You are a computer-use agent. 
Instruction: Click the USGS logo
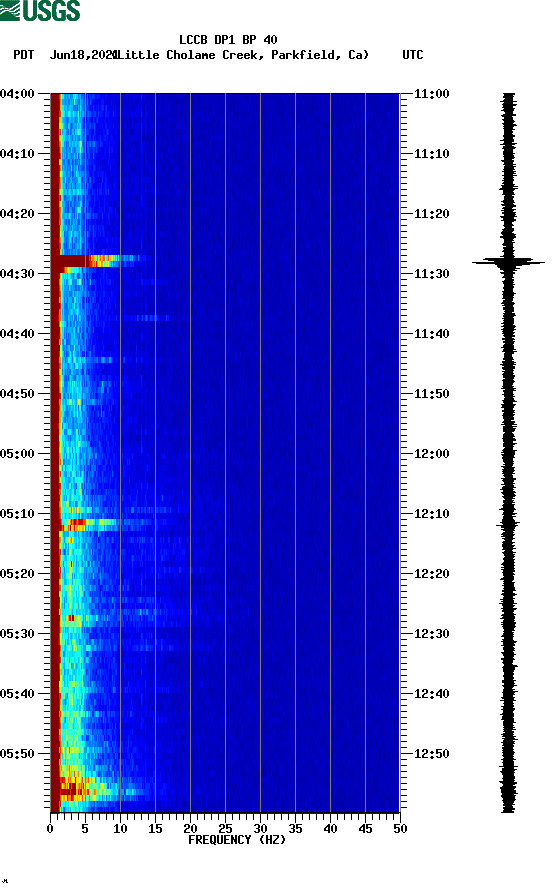40,10
